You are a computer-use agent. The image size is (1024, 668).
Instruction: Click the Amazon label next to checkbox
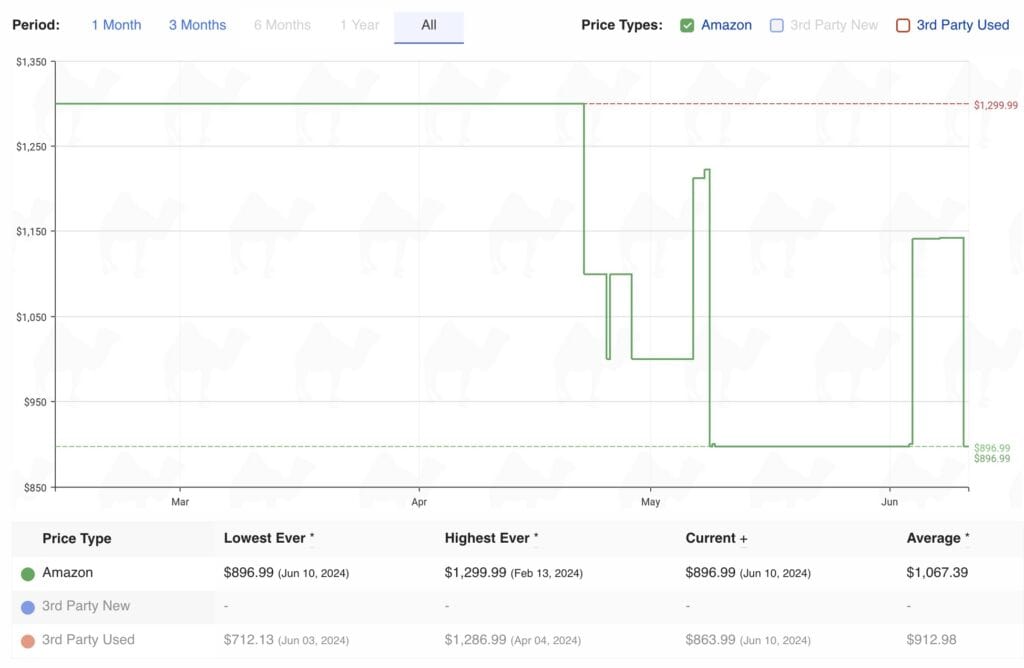(726, 25)
